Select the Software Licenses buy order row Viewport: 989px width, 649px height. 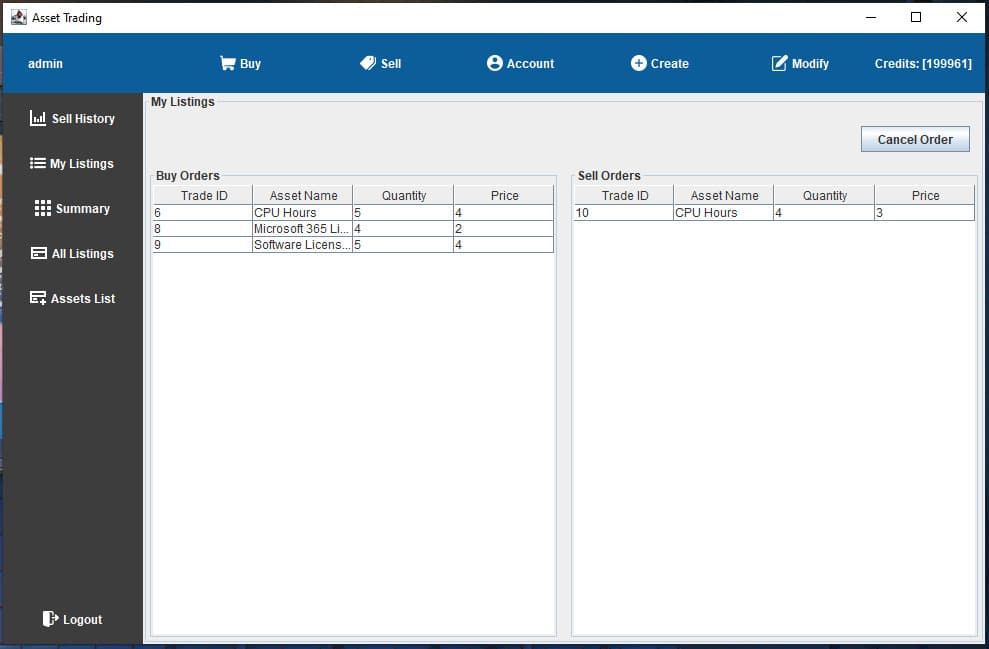(x=300, y=244)
